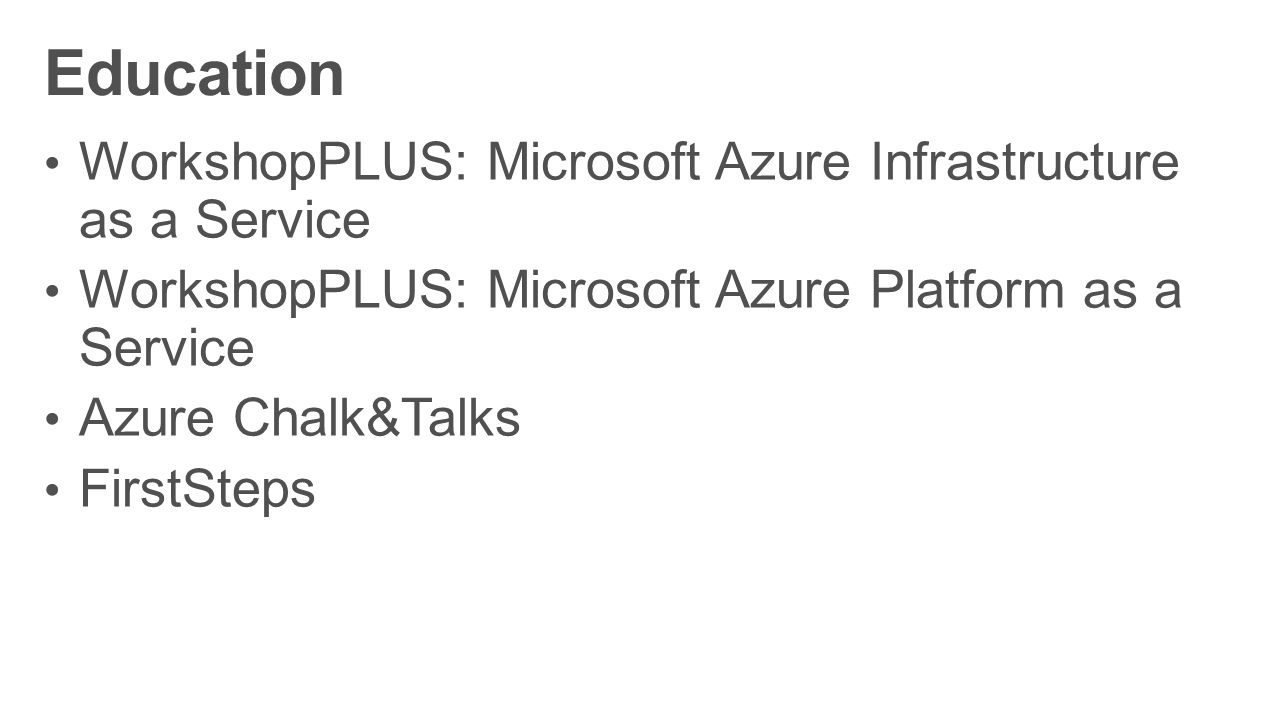Click the wrapped "as a Service" line
Screen dimensions: 1280x720
click(x=225, y=220)
